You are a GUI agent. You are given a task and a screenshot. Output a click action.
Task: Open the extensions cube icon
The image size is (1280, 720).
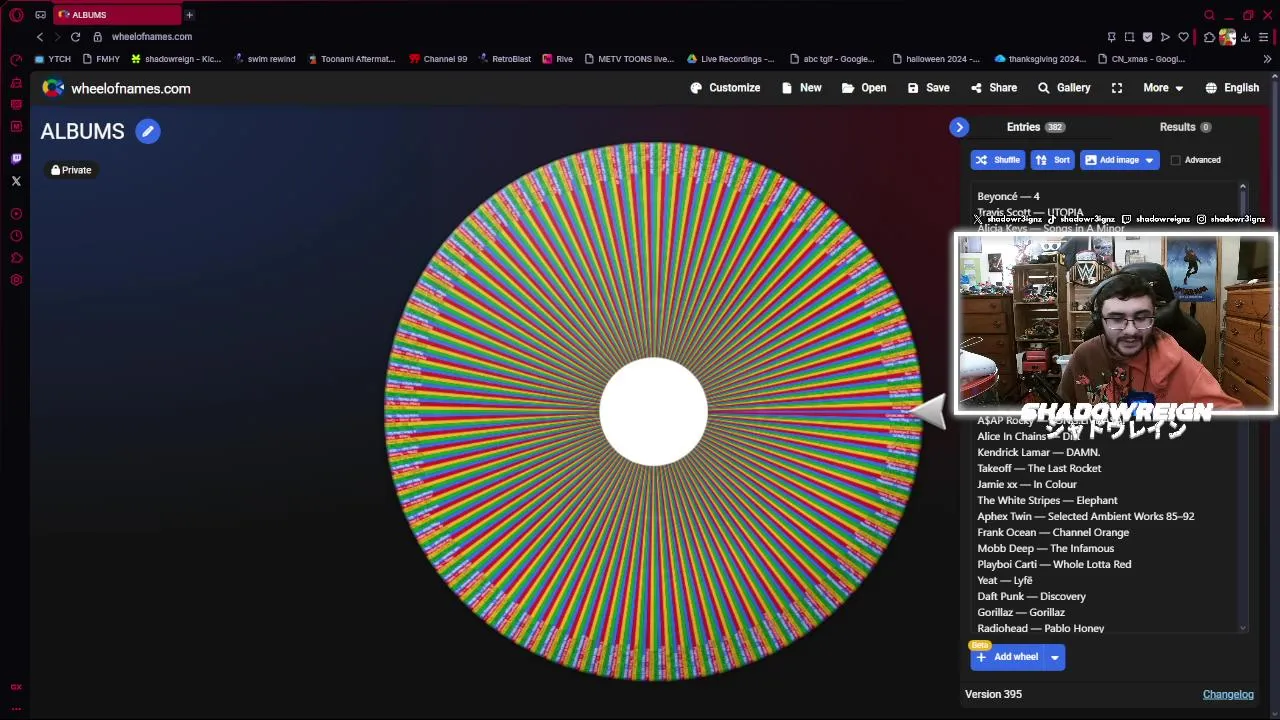(x=1209, y=37)
